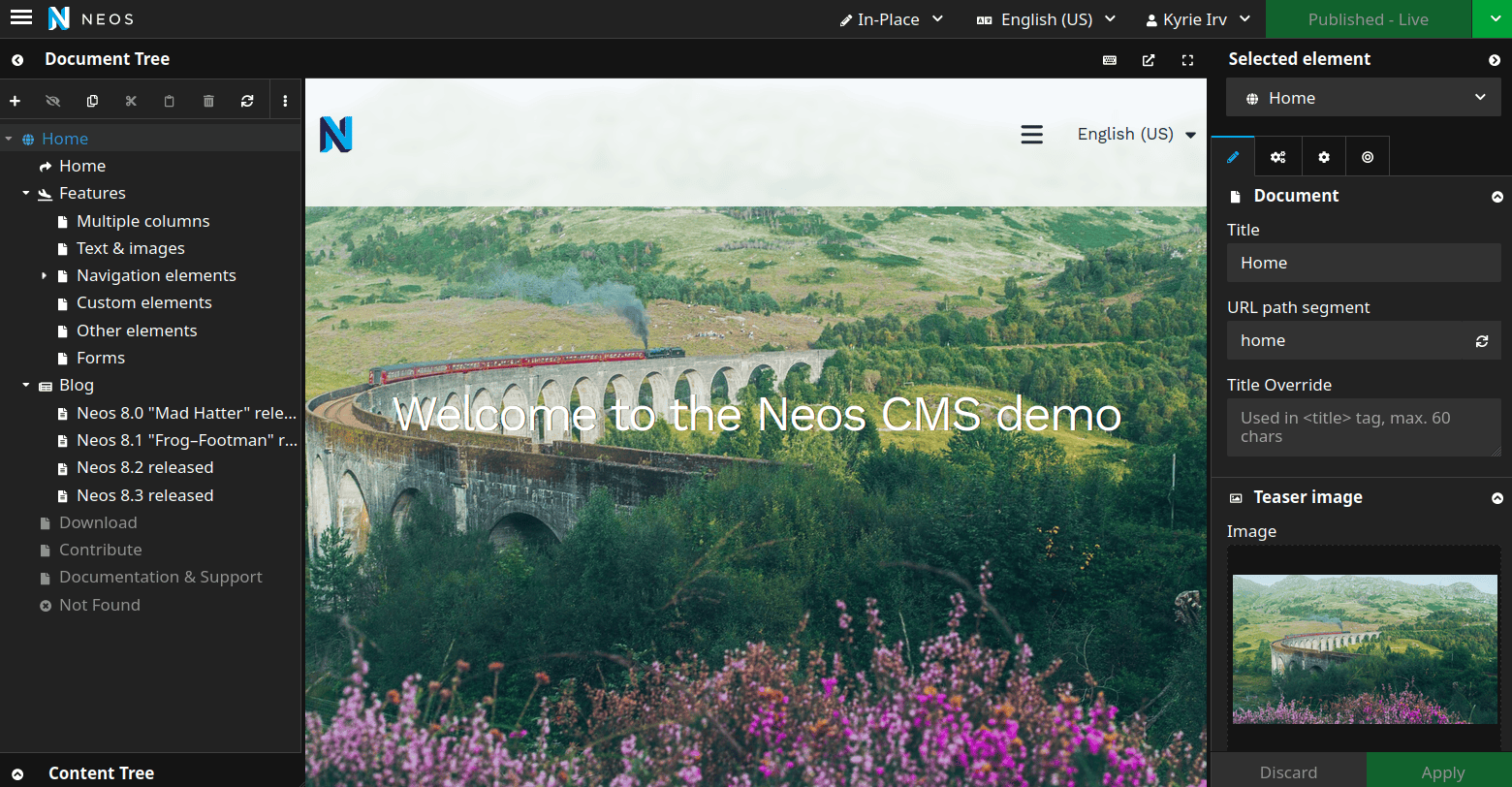Collapse the Home root node
The image size is (1512, 787).
click(x=9, y=139)
